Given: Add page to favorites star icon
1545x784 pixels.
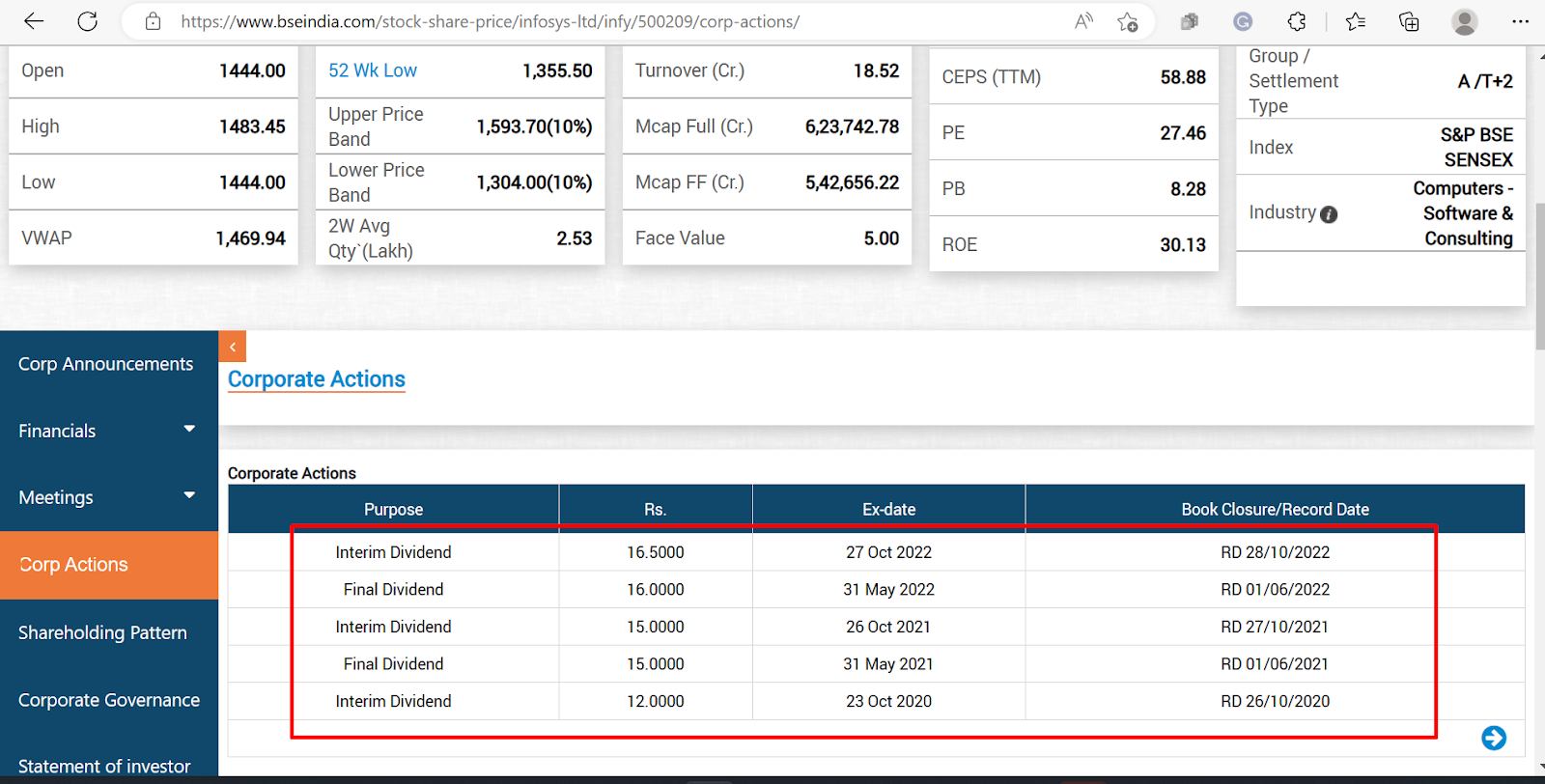Looking at the screenshot, I should pos(1127,21).
